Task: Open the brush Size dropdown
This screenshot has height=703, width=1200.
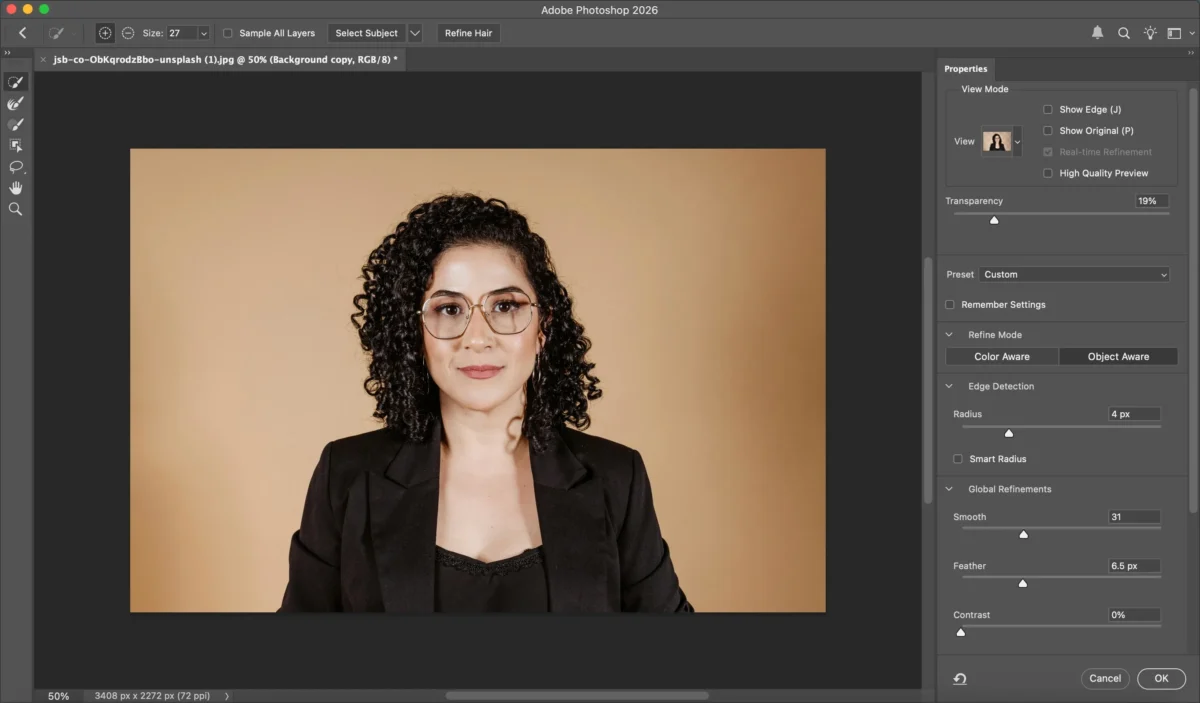Action: coord(204,33)
